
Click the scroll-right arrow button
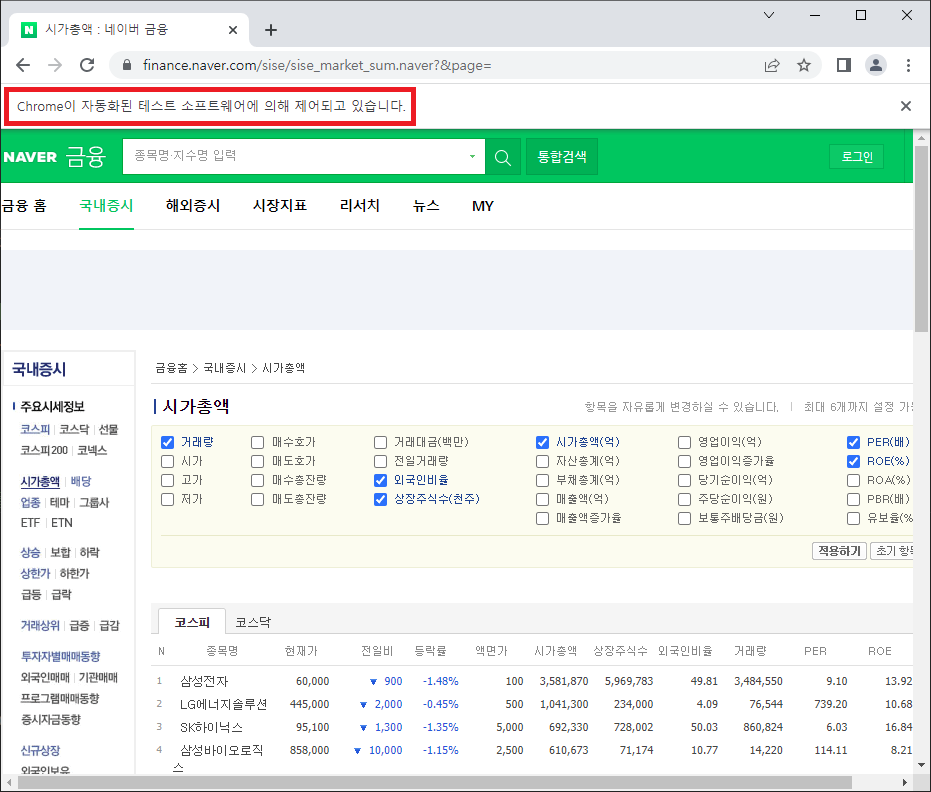pos(904,783)
